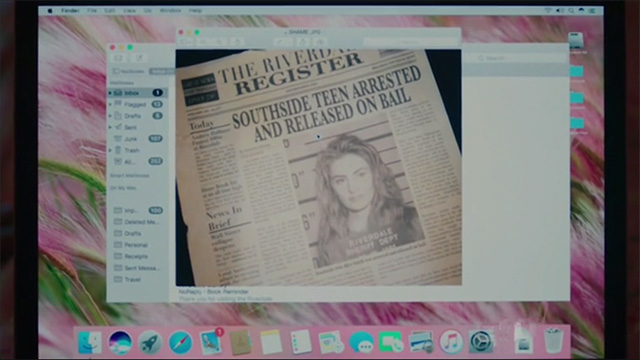
Task: Select Sent mailbox in sidebar
Action: pyautogui.click(x=138, y=127)
